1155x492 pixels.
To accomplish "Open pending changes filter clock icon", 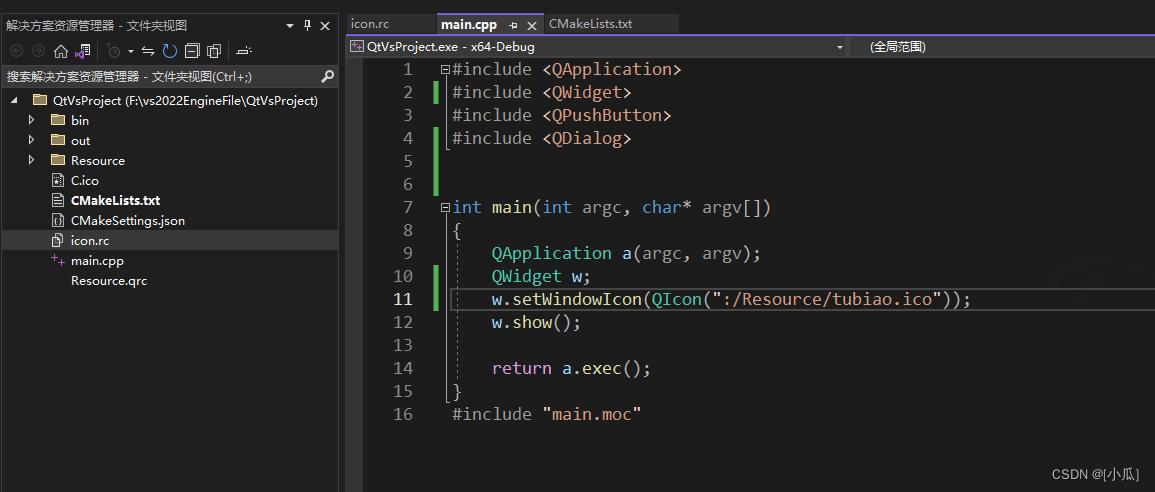I will click(113, 51).
